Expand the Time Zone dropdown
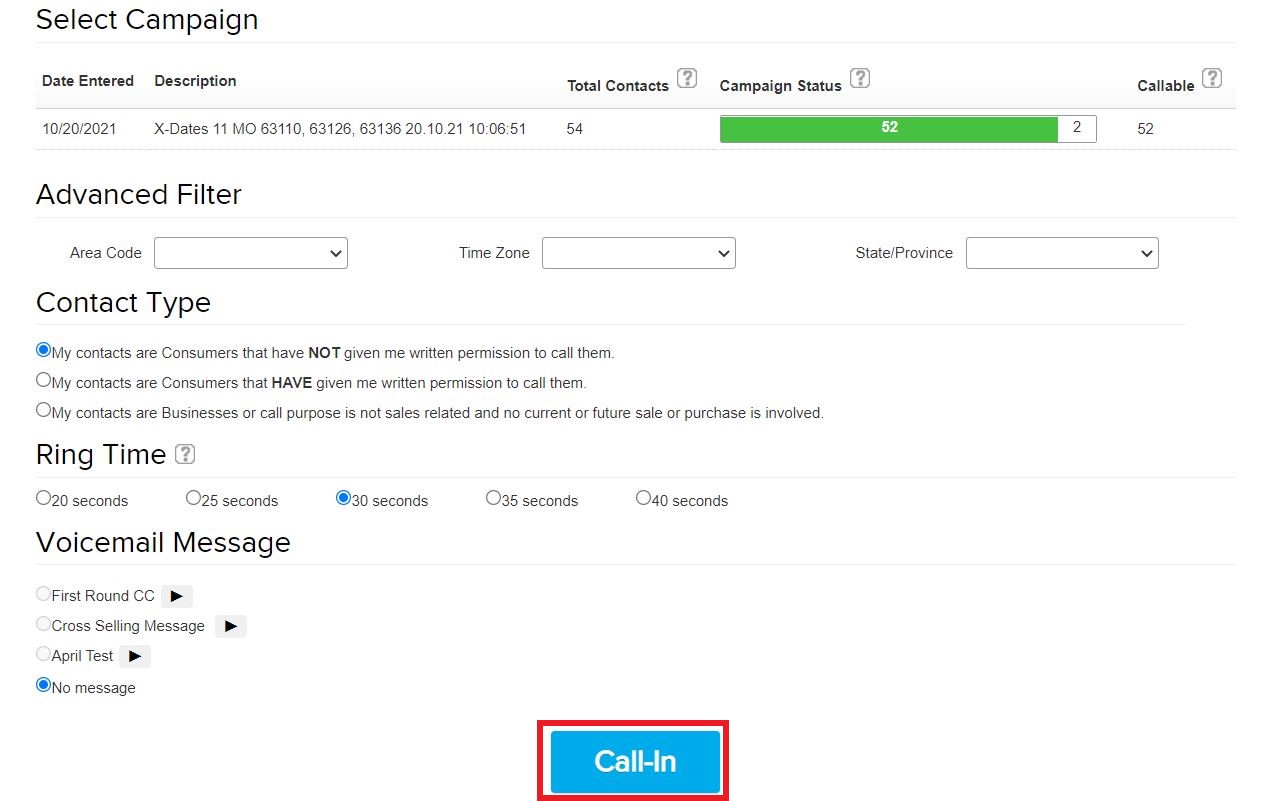This screenshot has width=1263, height=801. tap(638, 253)
